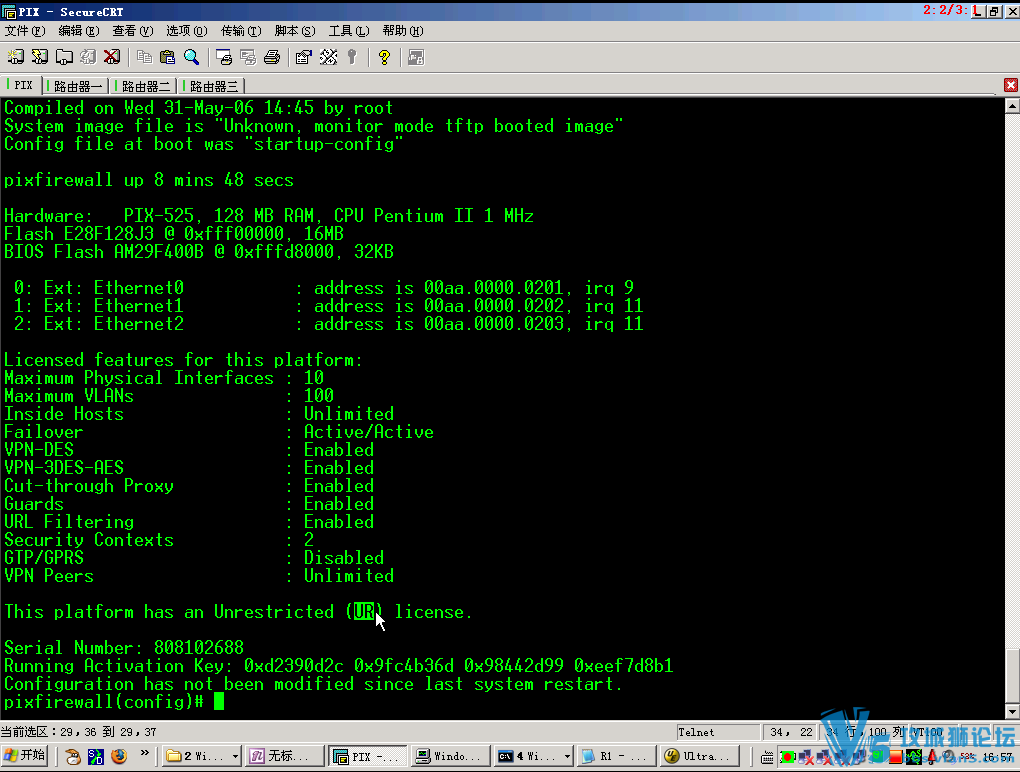Switch to the 路由器二 session tab
This screenshot has width=1020, height=772.
pos(144,86)
